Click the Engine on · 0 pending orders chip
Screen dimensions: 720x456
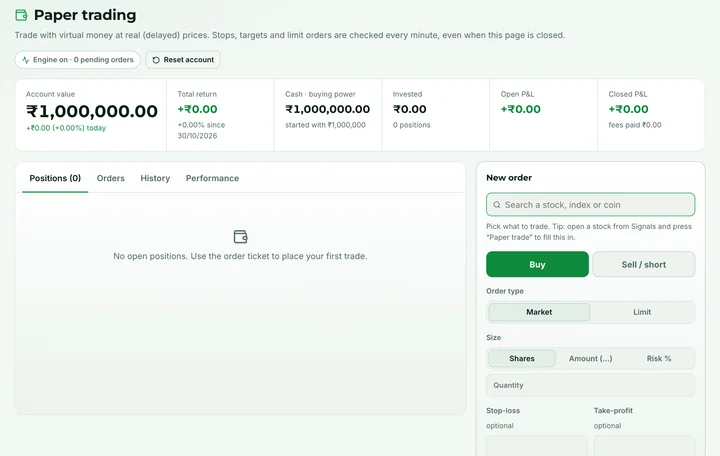click(x=78, y=60)
